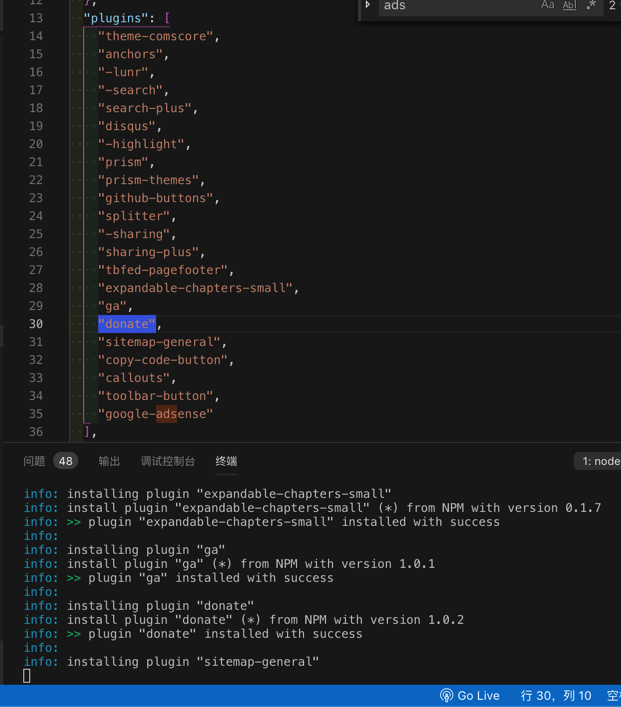Click line number 30 in gutter
Screen dimensions: 621x707
pos(35,324)
